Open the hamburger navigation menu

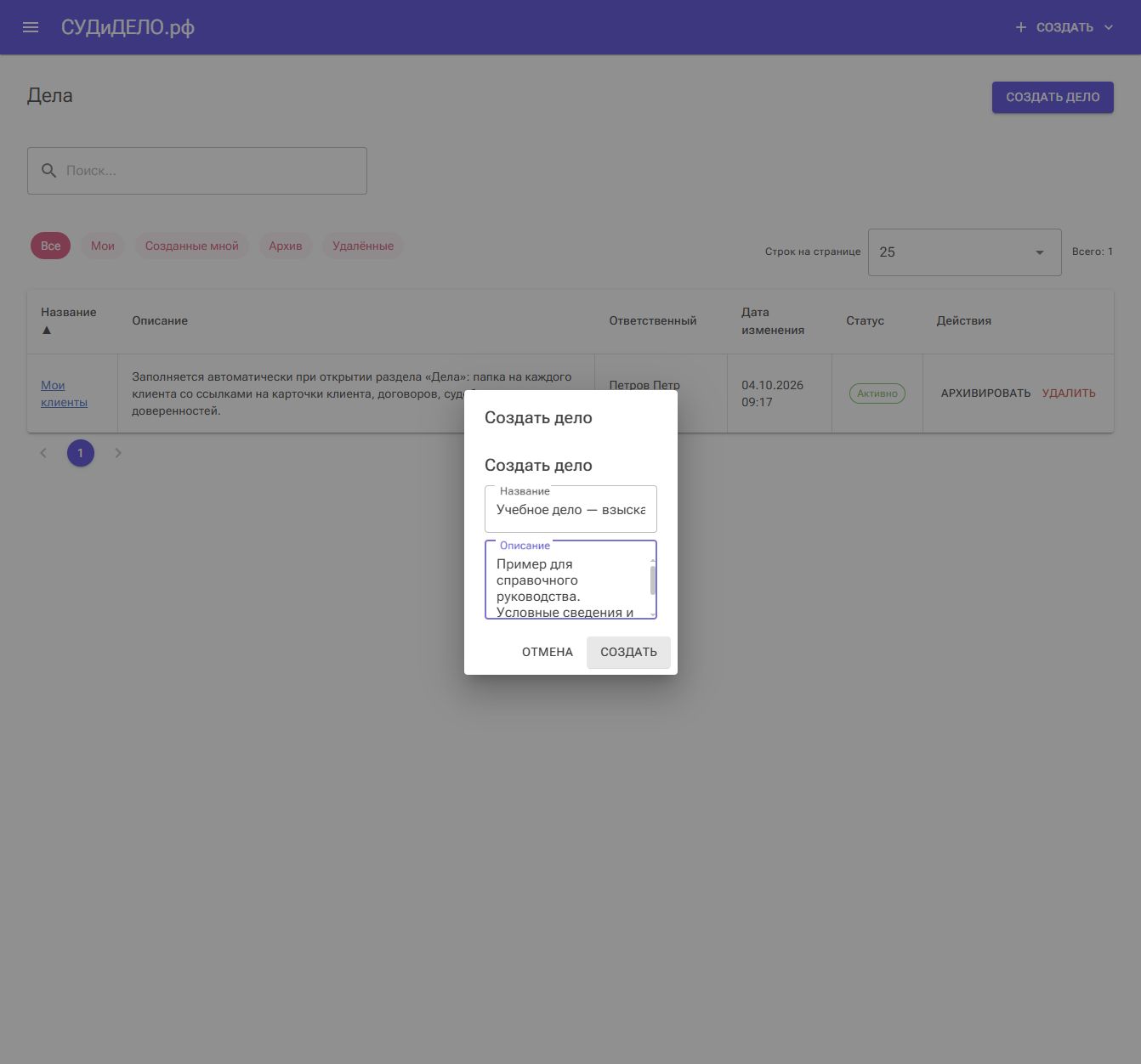(x=31, y=27)
